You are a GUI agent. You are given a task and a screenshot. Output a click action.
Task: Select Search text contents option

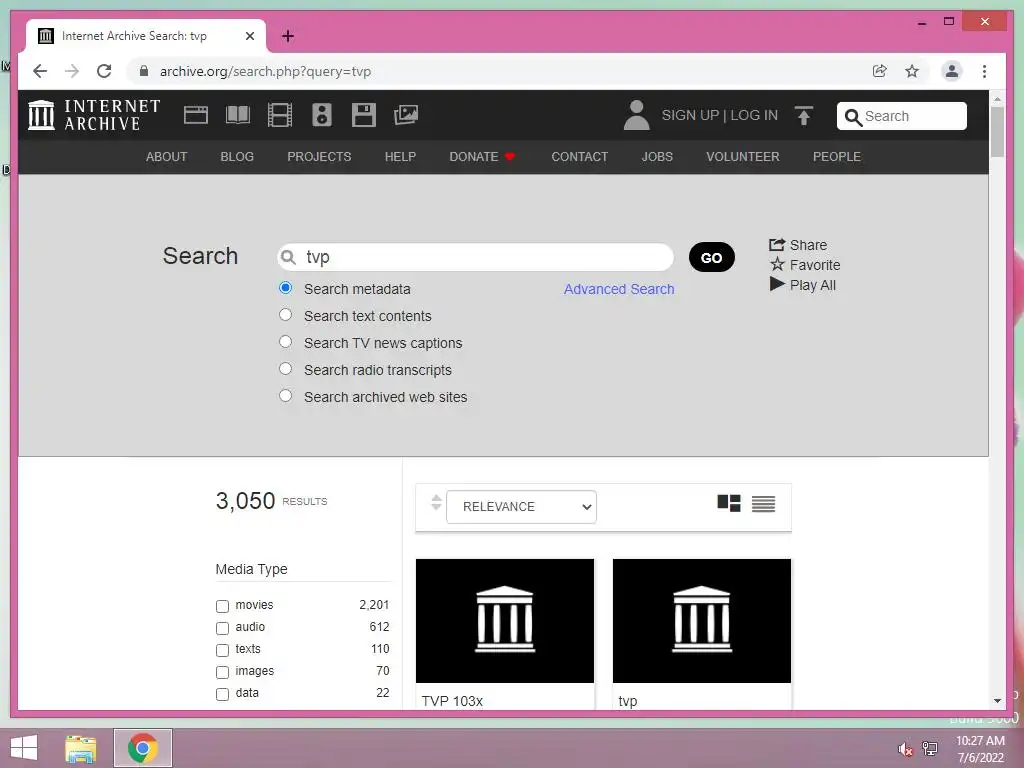[285, 315]
